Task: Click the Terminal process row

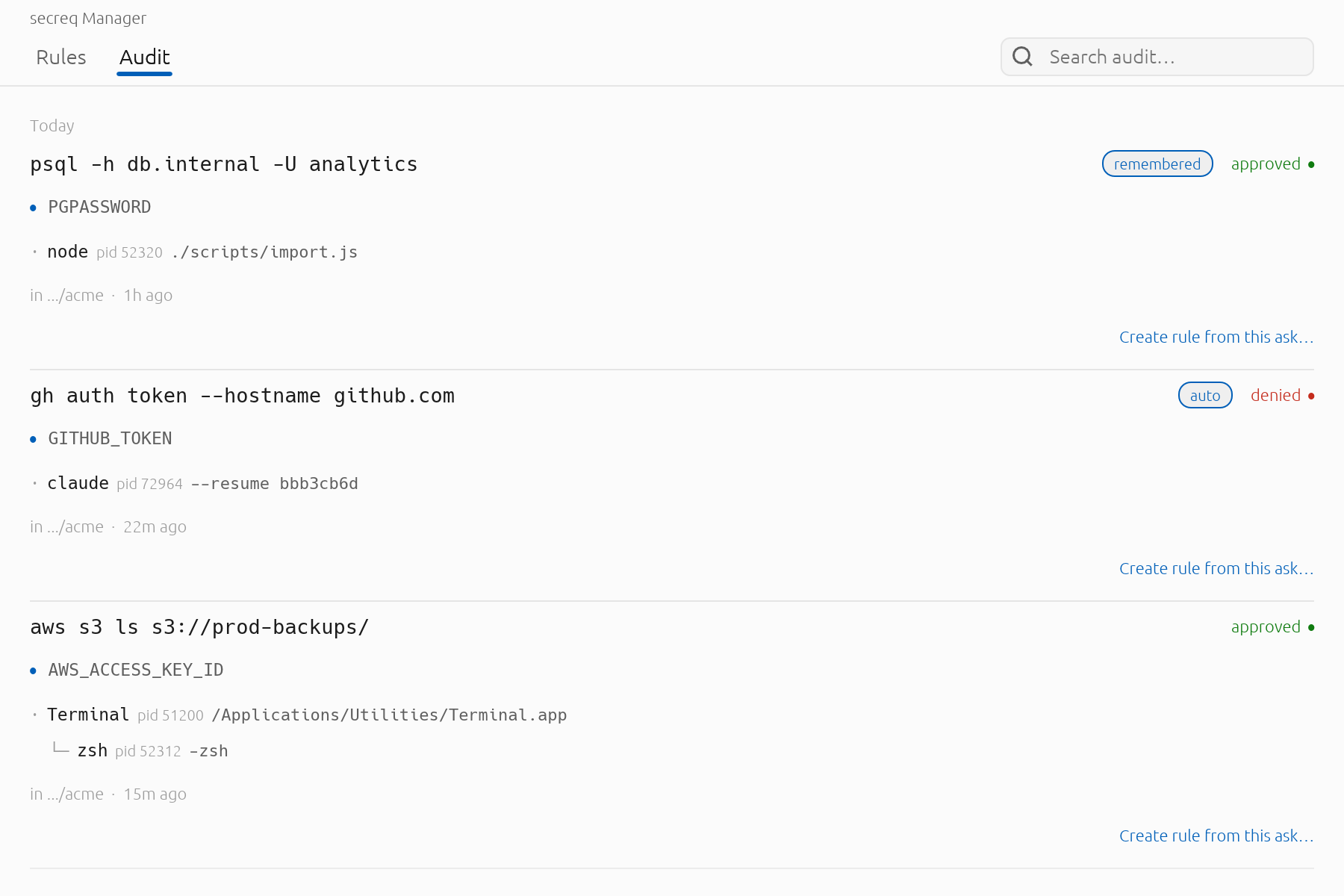Action: tap(299, 715)
